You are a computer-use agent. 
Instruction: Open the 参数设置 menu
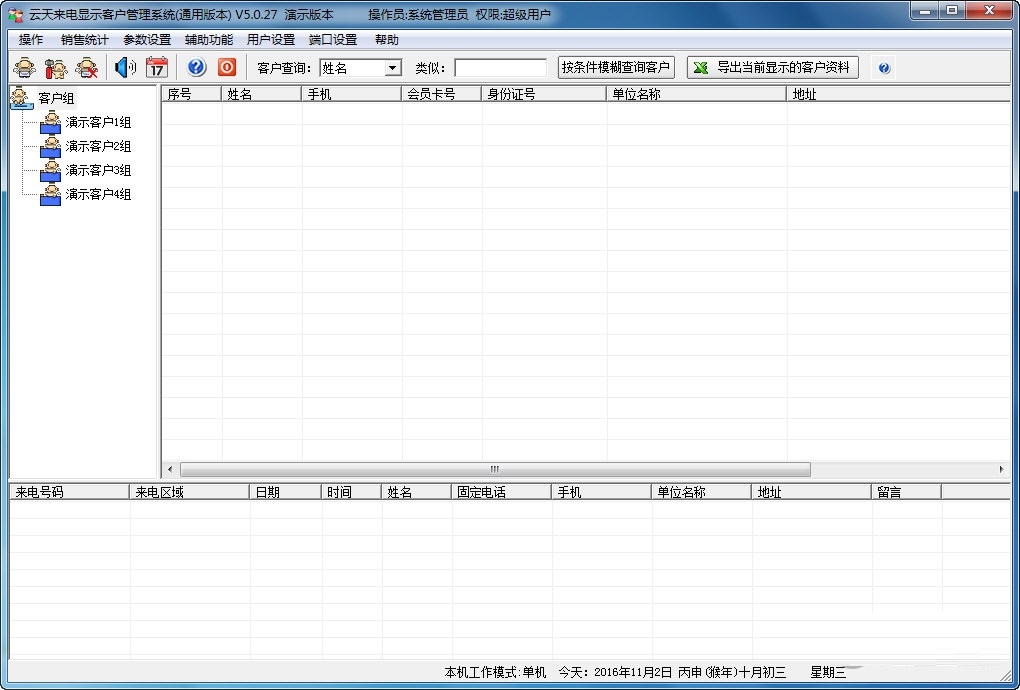click(x=147, y=40)
